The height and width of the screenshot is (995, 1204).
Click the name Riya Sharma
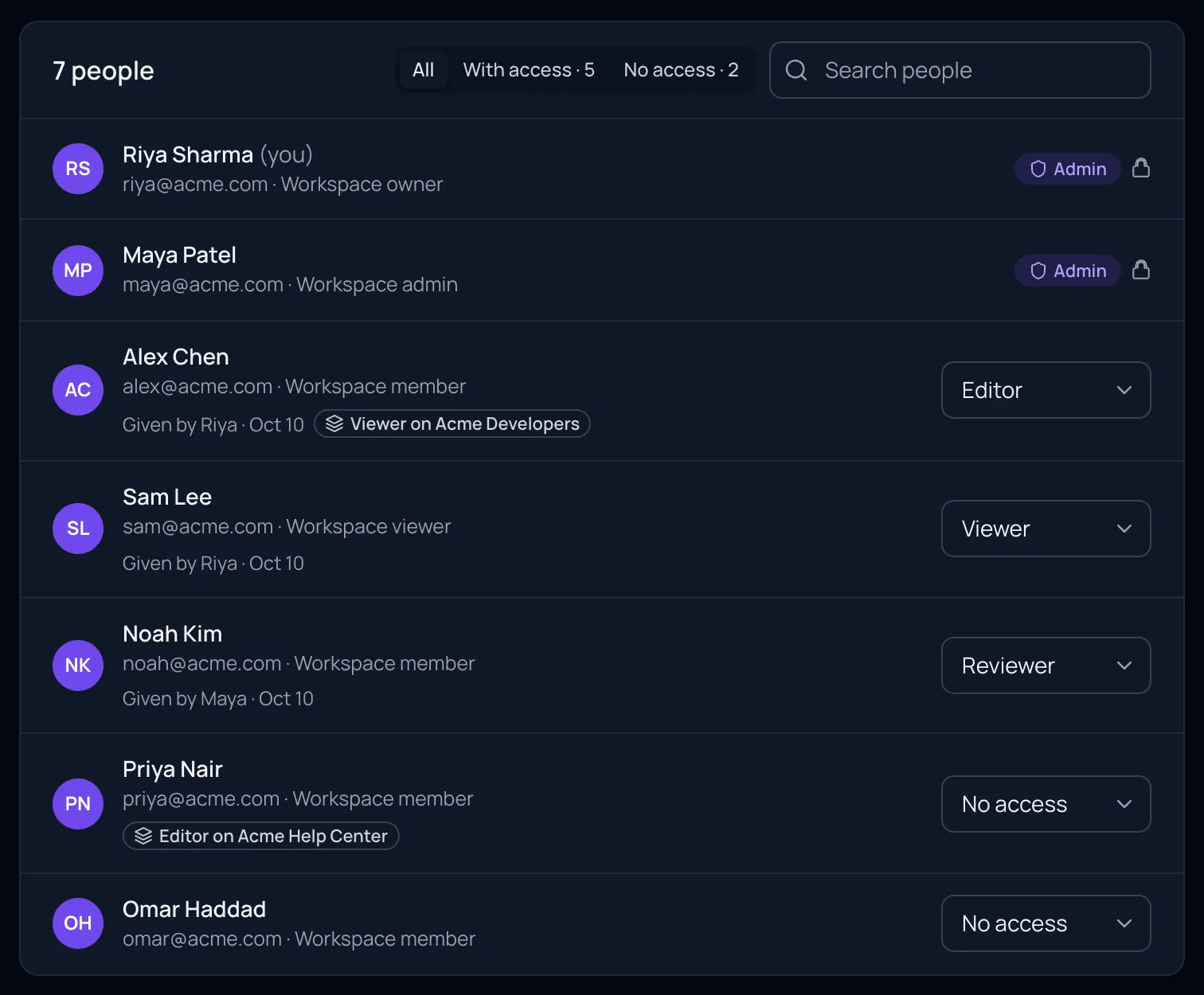tap(188, 154)
